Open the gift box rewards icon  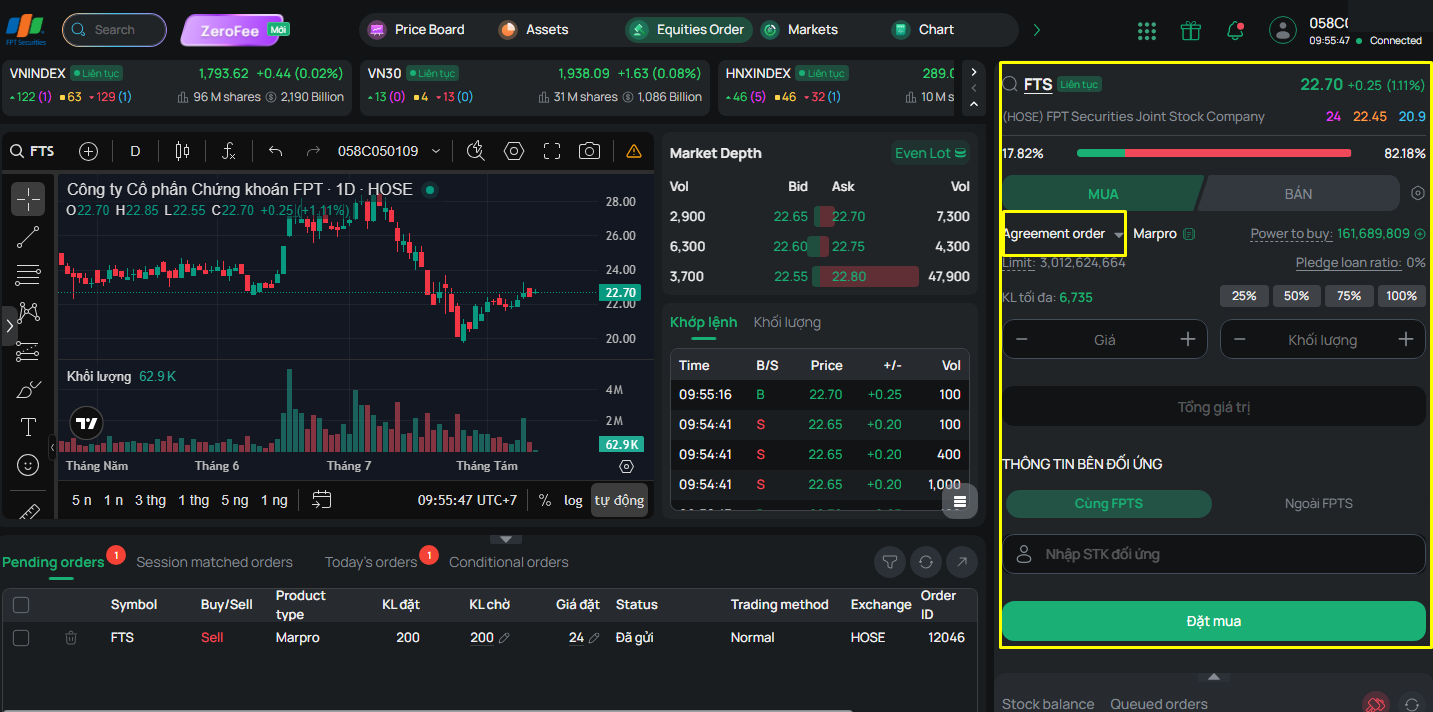[1190, 30]
